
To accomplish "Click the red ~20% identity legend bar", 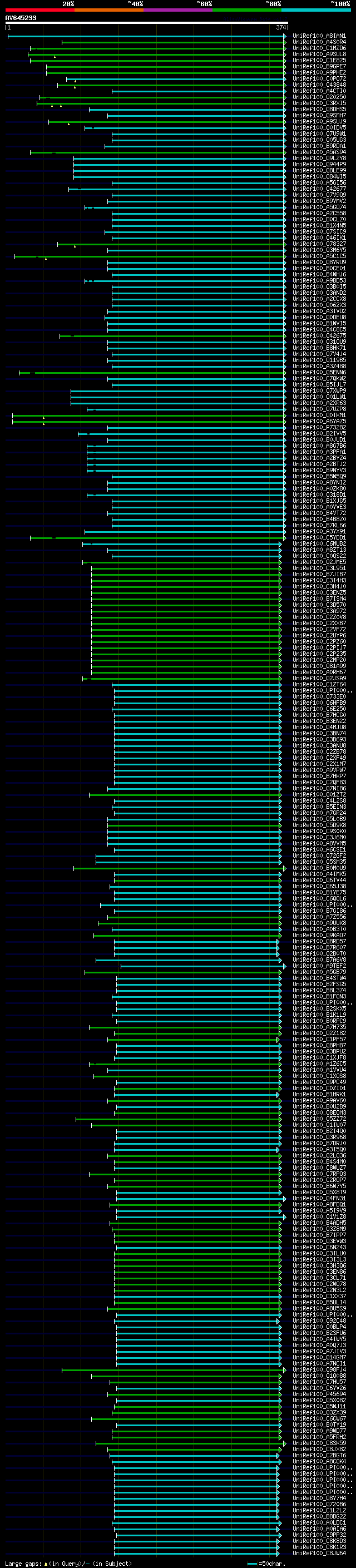I will 39,10.
